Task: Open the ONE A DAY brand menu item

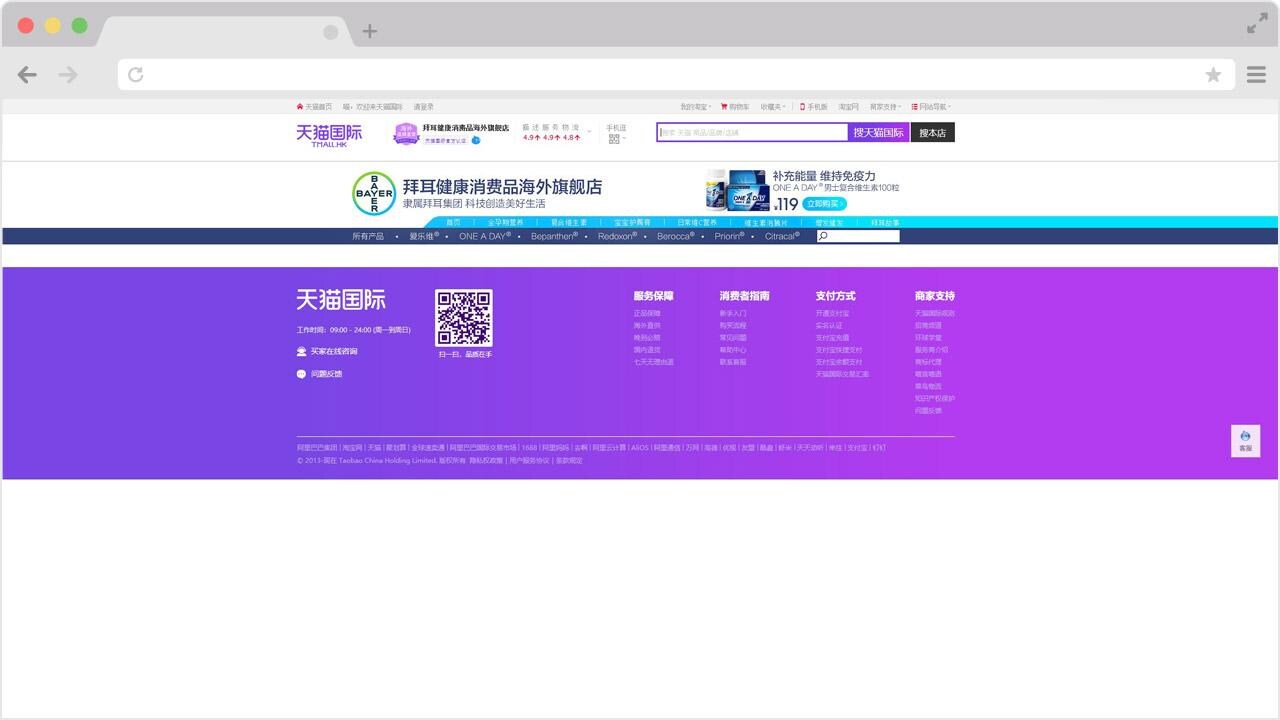Action: tap(485, 237)
